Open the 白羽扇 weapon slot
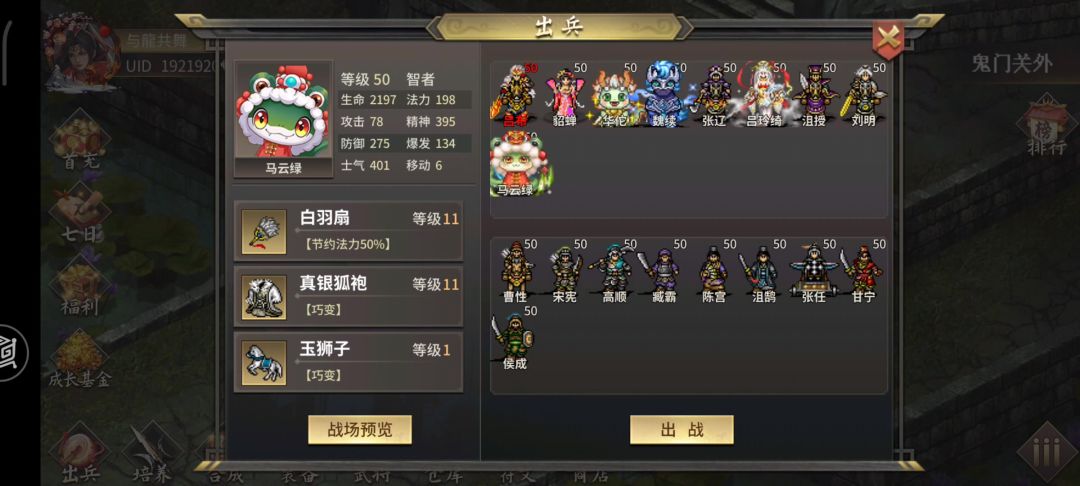1080x486 pixels. coord(349,231)
